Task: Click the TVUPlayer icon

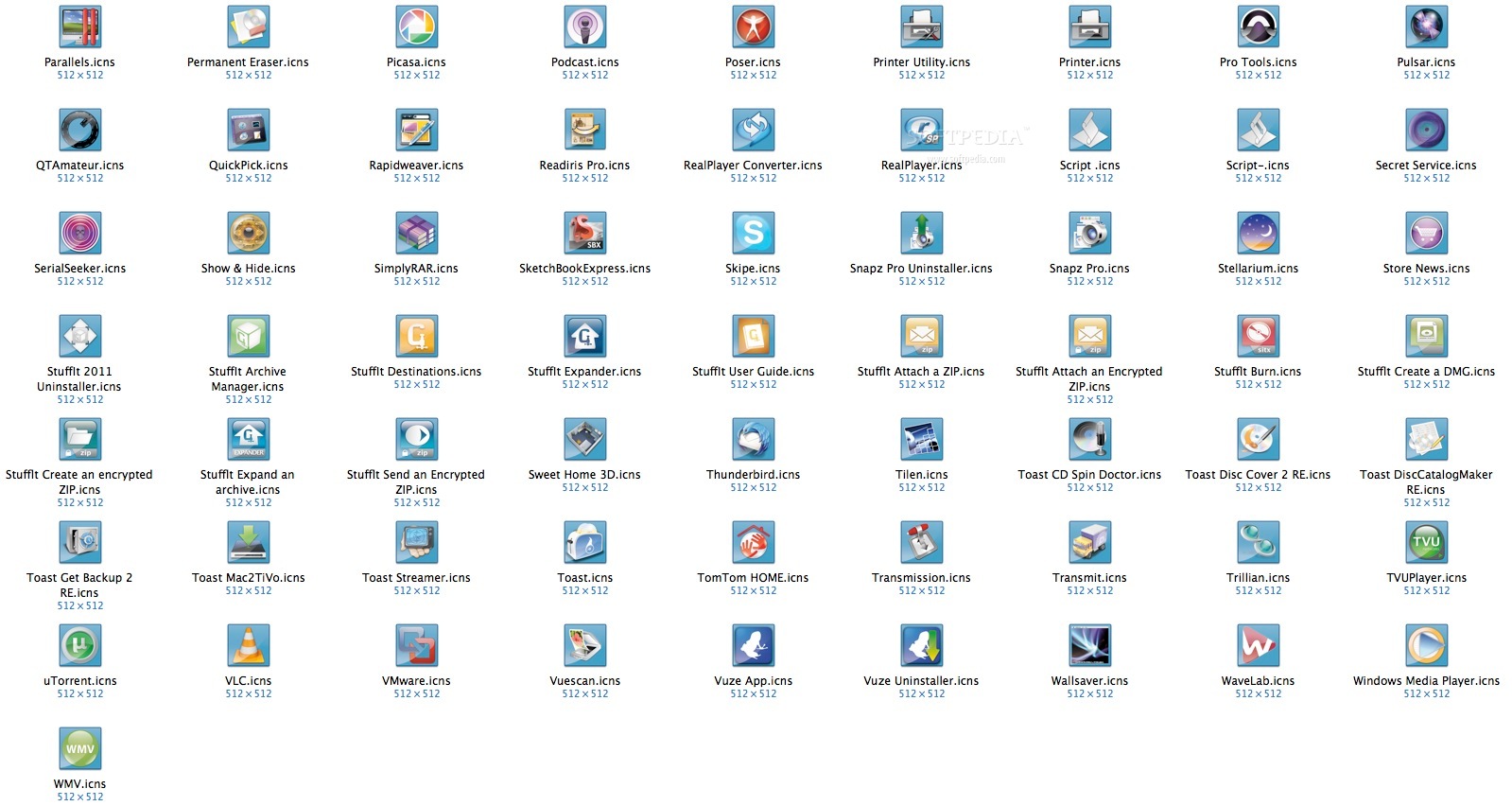Action: click(1427, 543)
